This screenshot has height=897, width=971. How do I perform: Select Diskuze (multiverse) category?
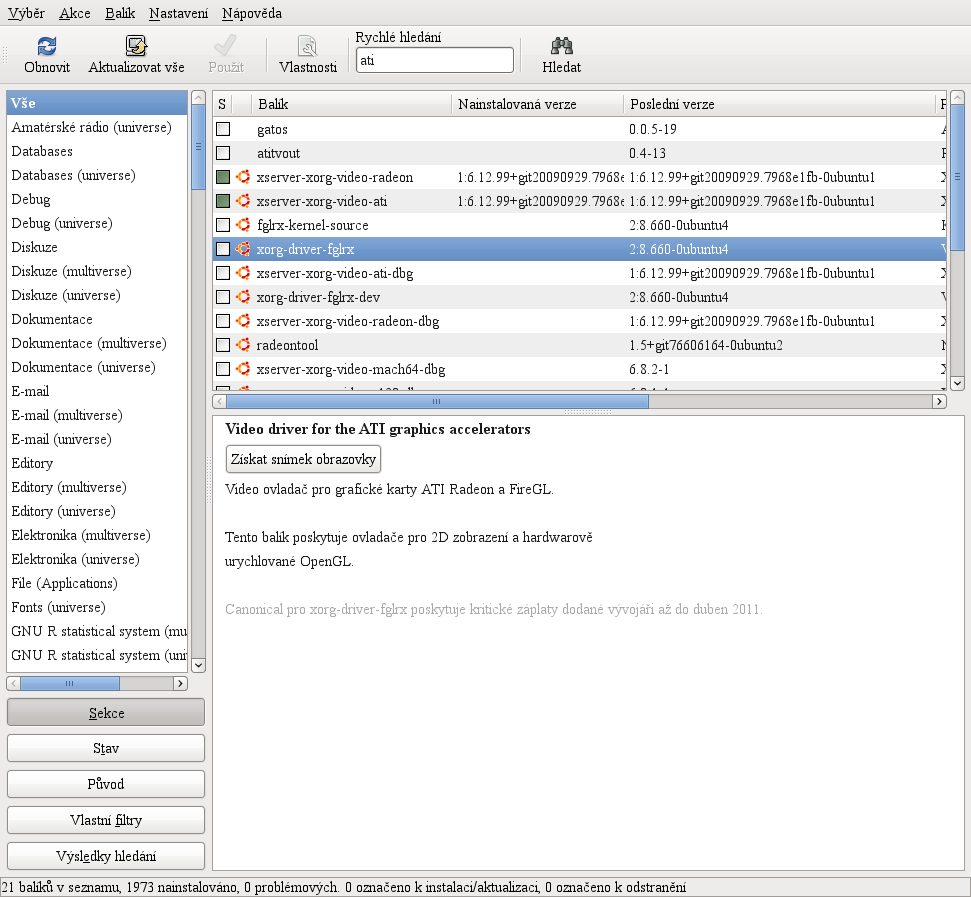pyautogui.click(x=97, y=271)
